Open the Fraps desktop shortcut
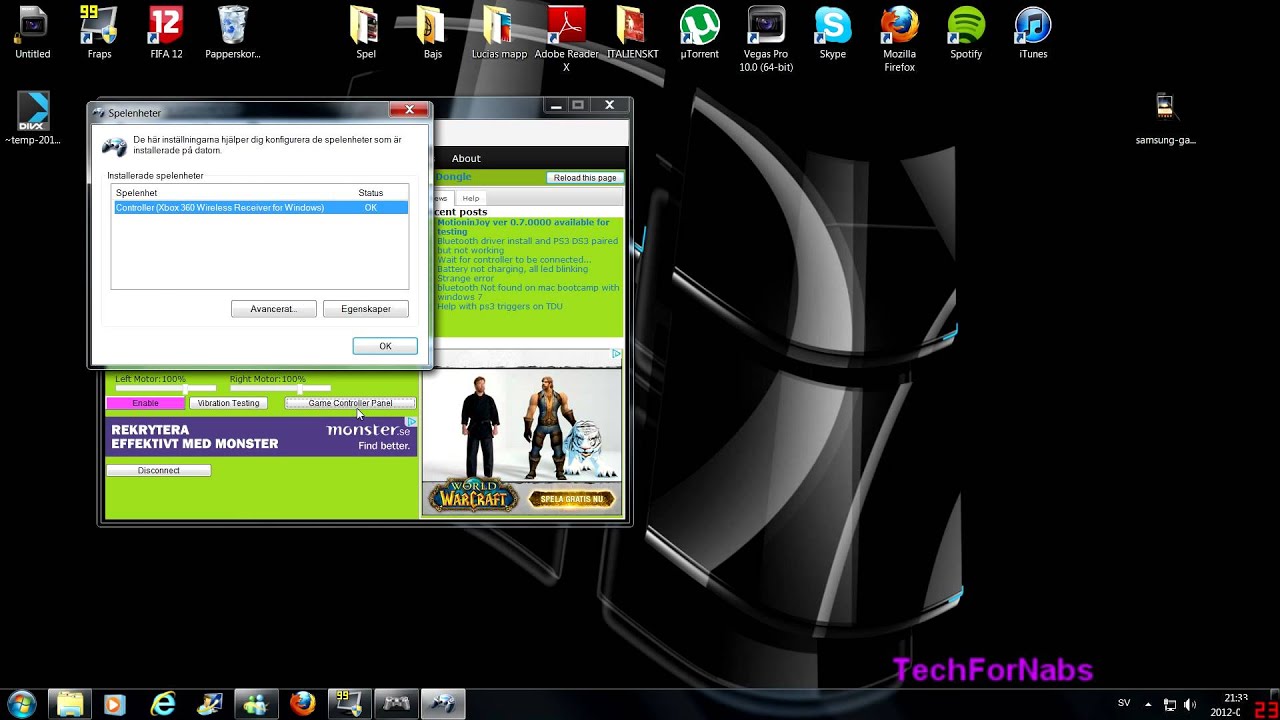Viewport: 1280px width, 720px height. [99, 30]
